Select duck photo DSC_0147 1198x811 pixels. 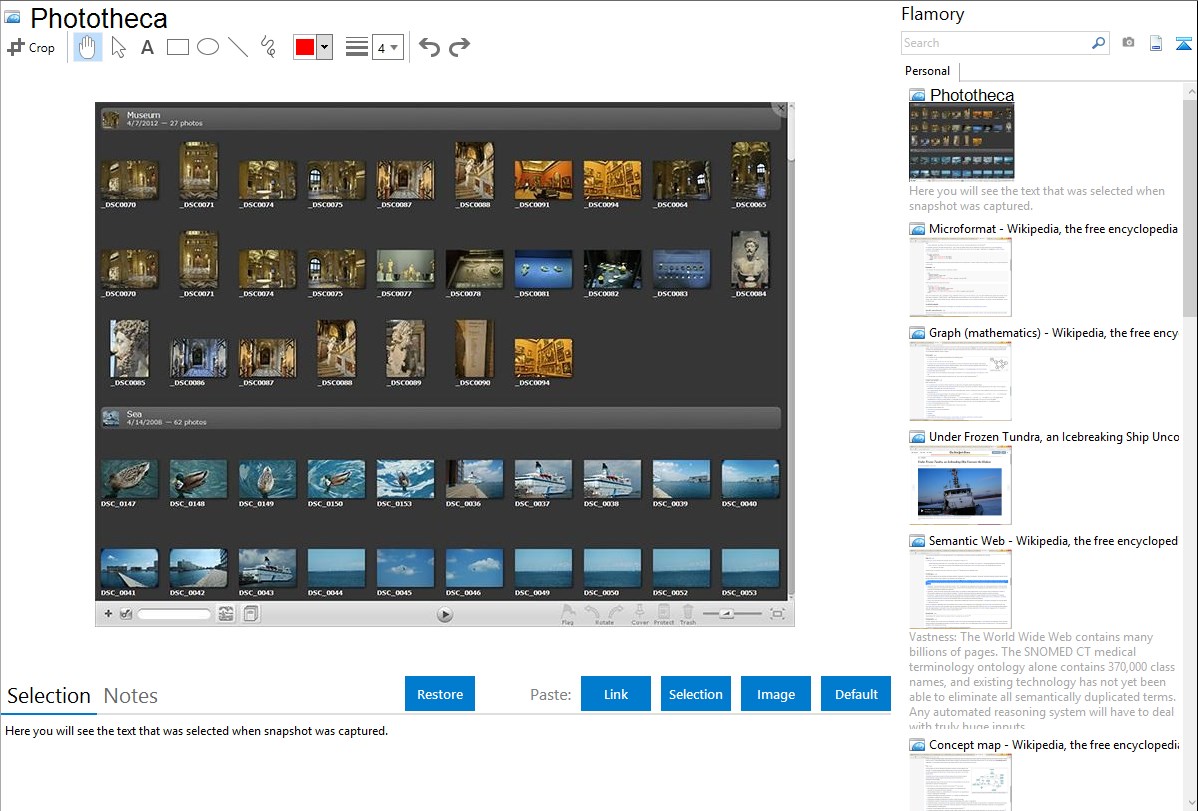(x=130, y=479)
